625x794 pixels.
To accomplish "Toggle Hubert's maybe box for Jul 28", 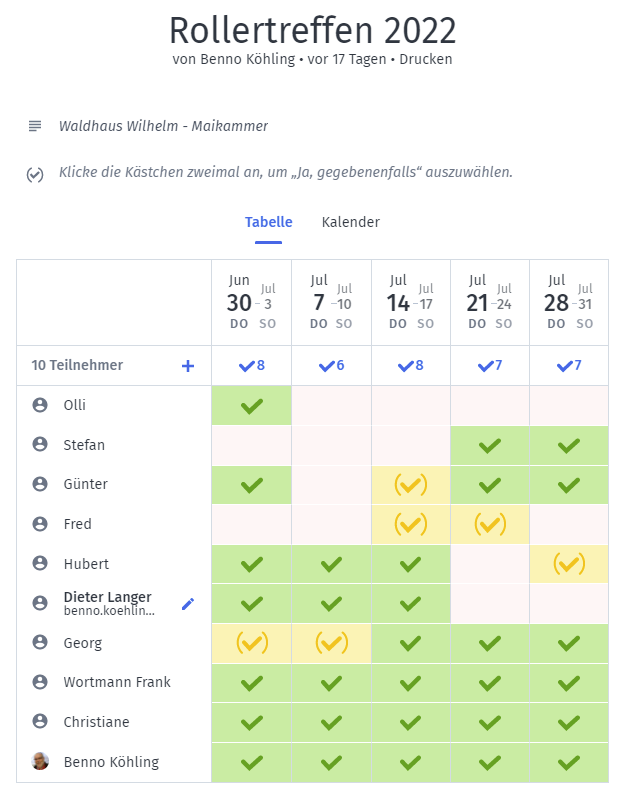I will point(569,564).
